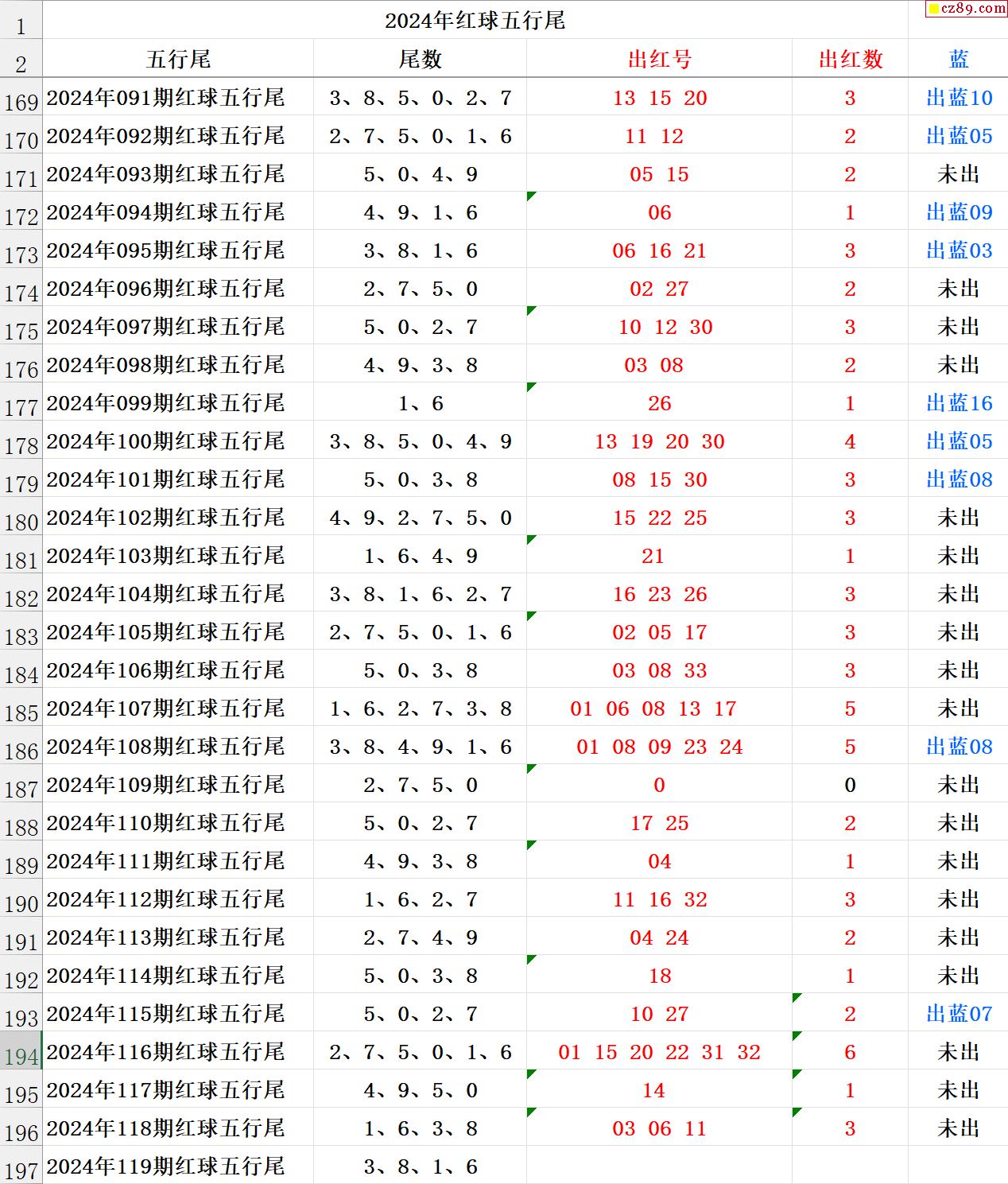The image size is (1008, 1184).
Task: Click red numbers 03 06 11
Action: click(x=659, y=1128)
